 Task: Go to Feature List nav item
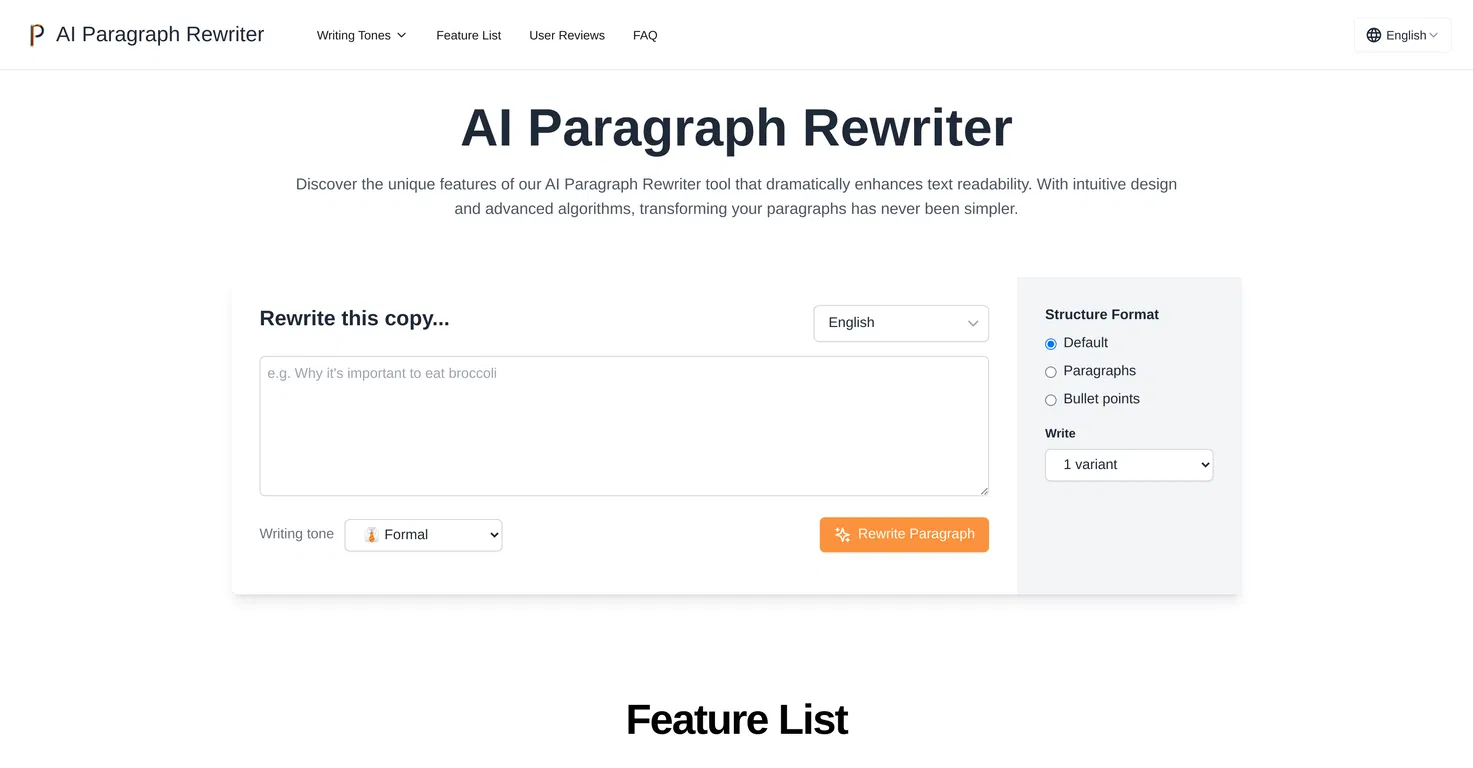tap(468, 35)
